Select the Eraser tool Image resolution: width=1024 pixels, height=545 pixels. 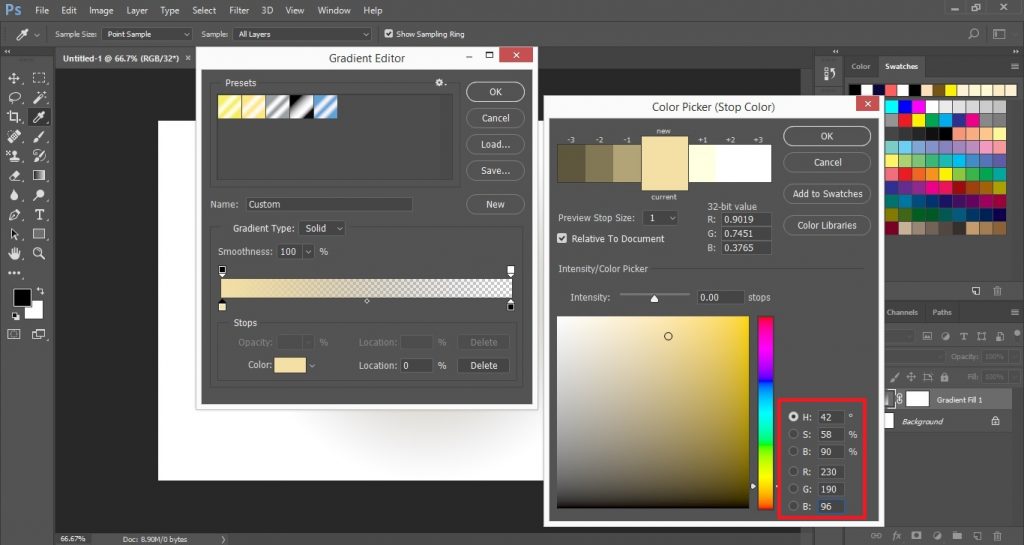pyautogui.click(x=14, y=176)
